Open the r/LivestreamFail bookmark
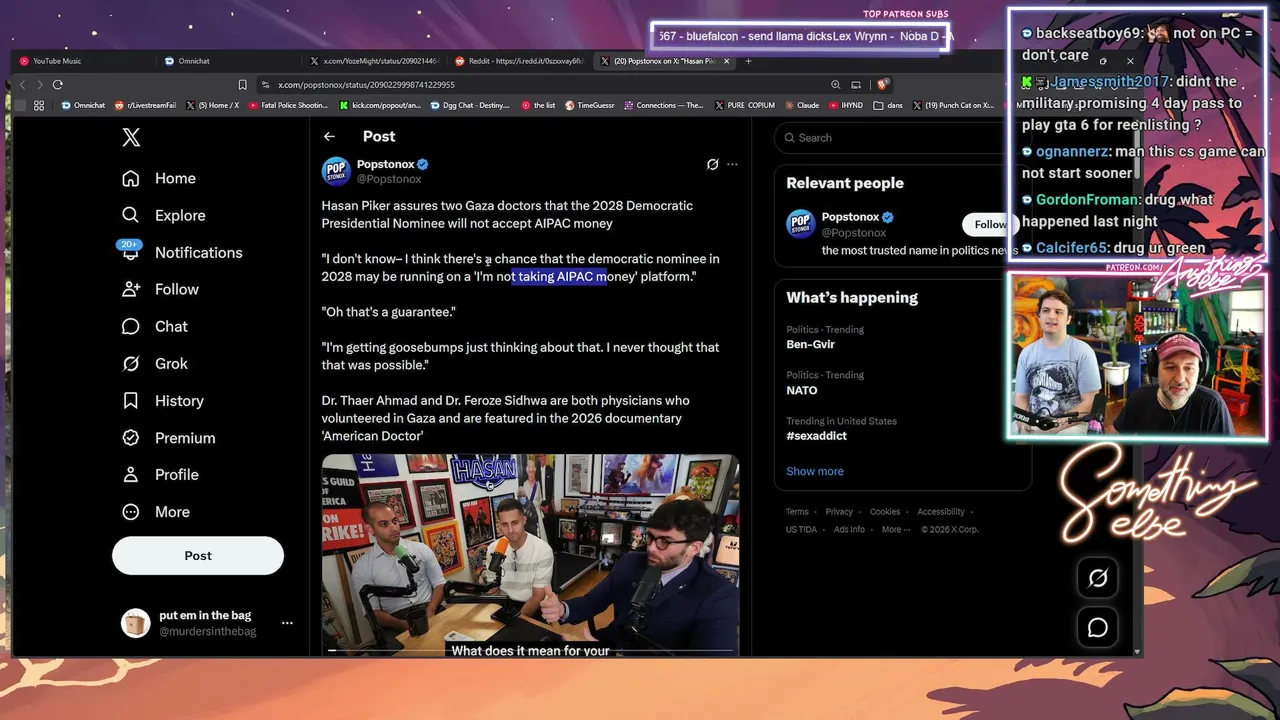1280x720 pixels. pyautogui.click(x=146, y=105)
